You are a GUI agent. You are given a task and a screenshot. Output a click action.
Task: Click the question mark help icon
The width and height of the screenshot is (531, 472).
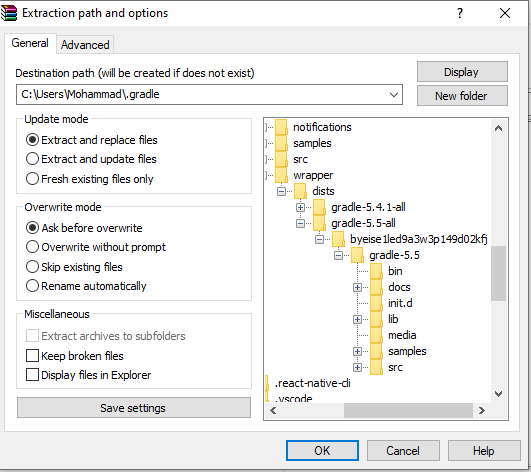coord(460,13)
